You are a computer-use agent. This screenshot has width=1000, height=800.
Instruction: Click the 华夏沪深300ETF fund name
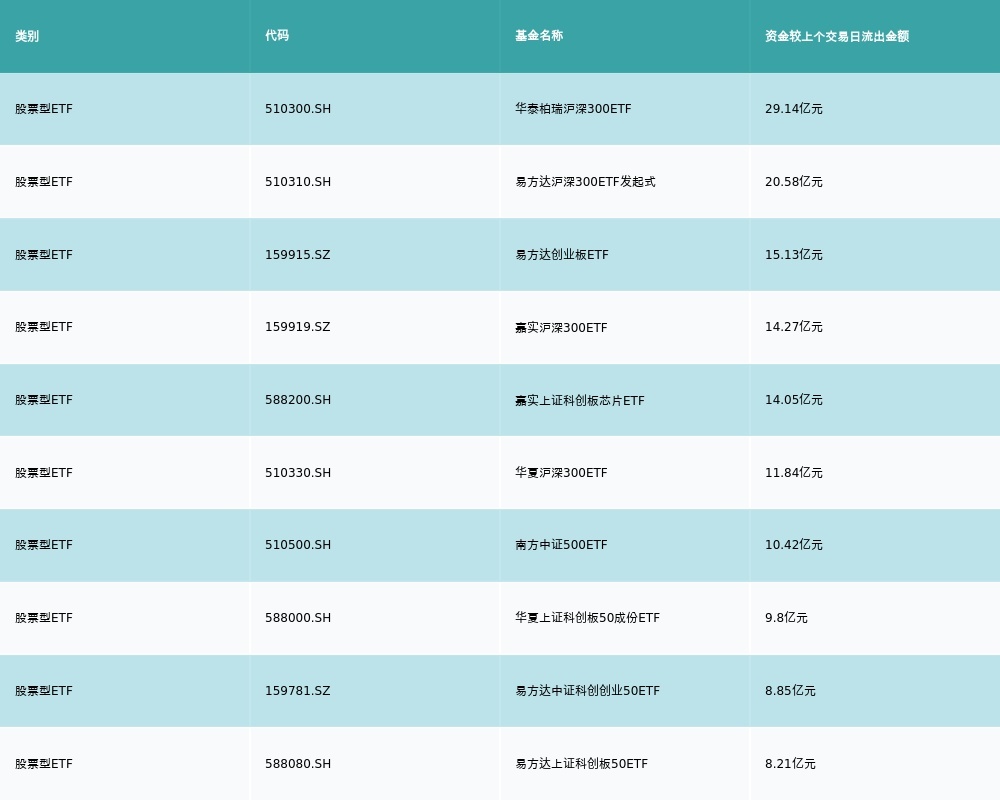click(561, 473)
